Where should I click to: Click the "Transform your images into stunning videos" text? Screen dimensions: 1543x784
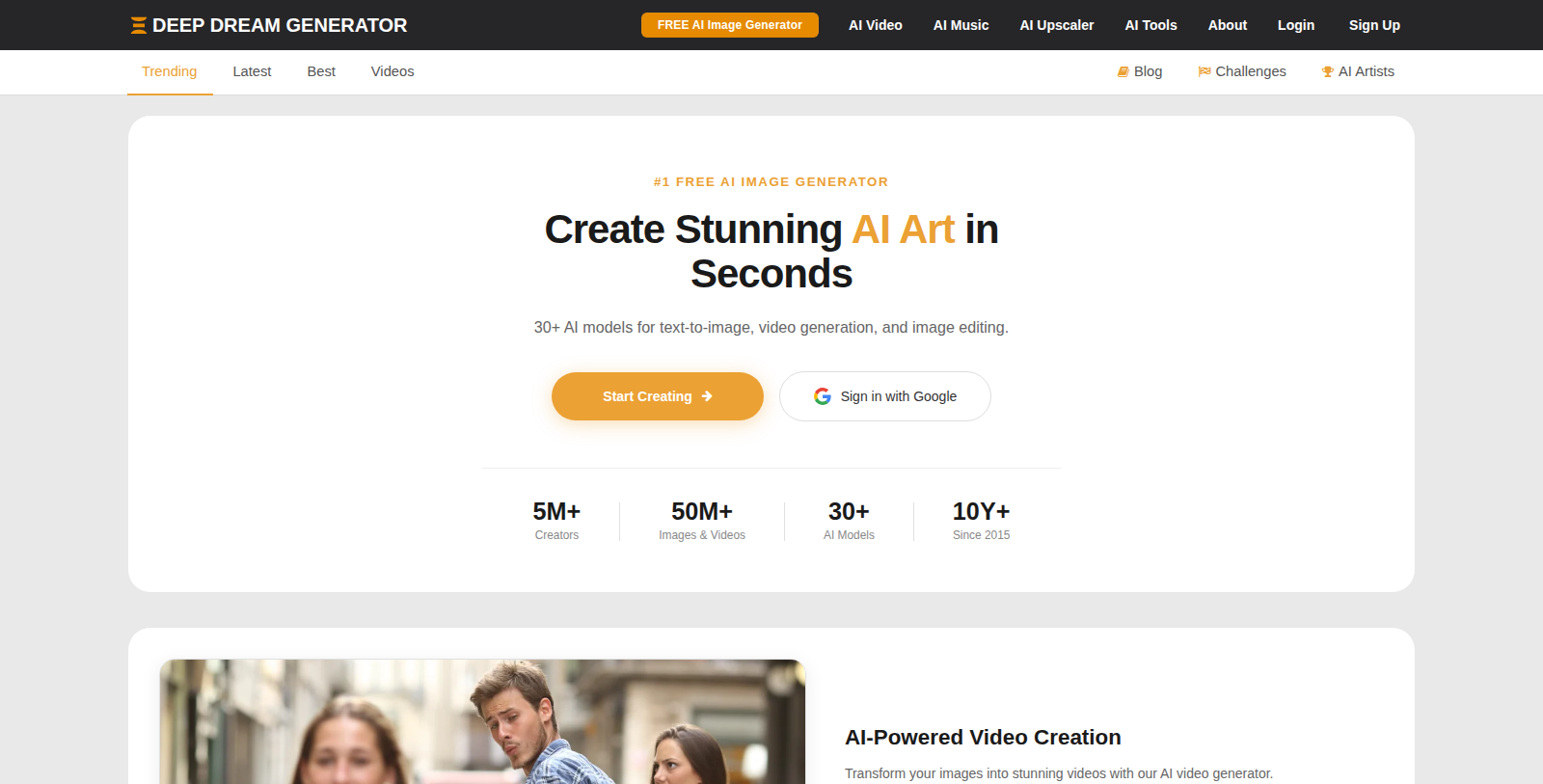pyautogui.click(x=1059, y=773)
